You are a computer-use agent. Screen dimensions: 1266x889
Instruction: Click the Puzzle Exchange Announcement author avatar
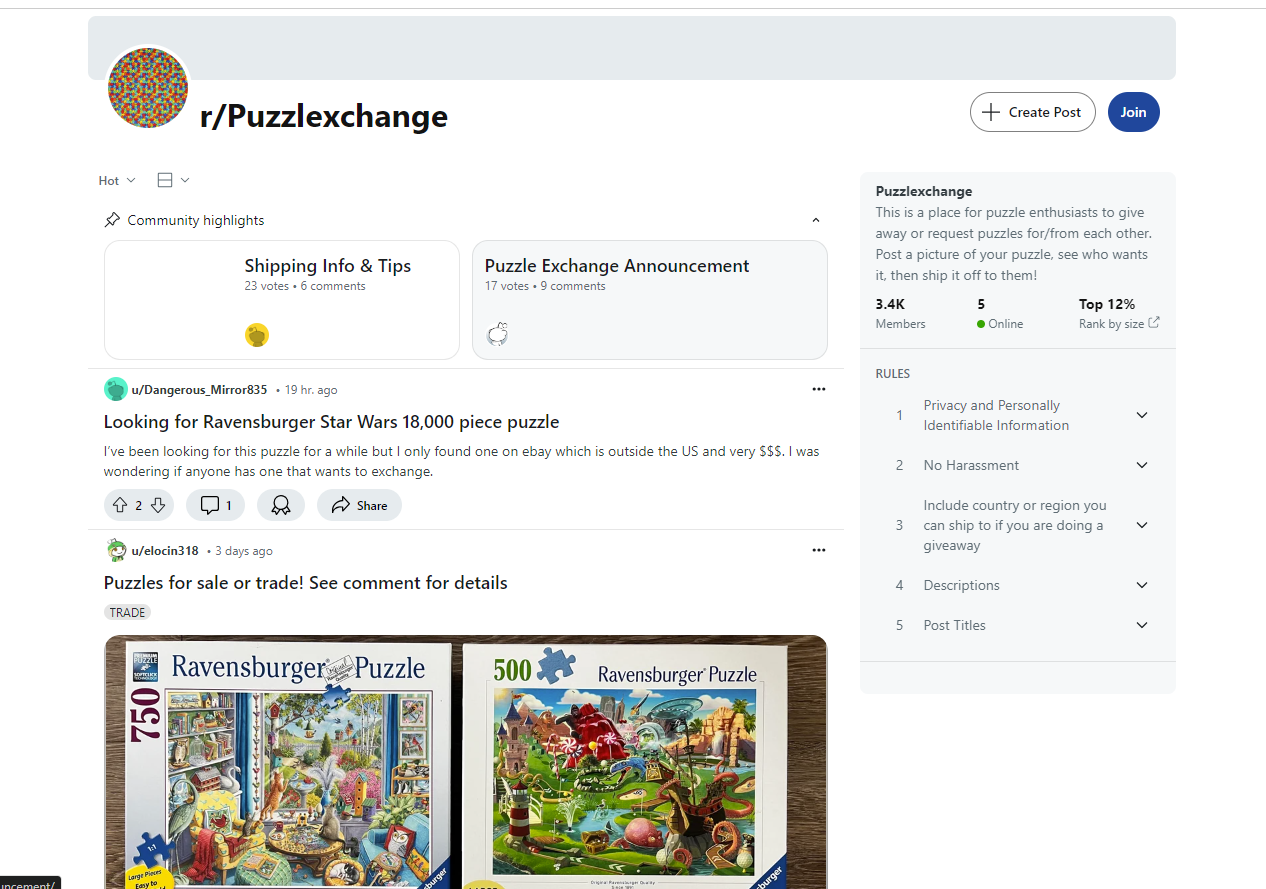497,335
